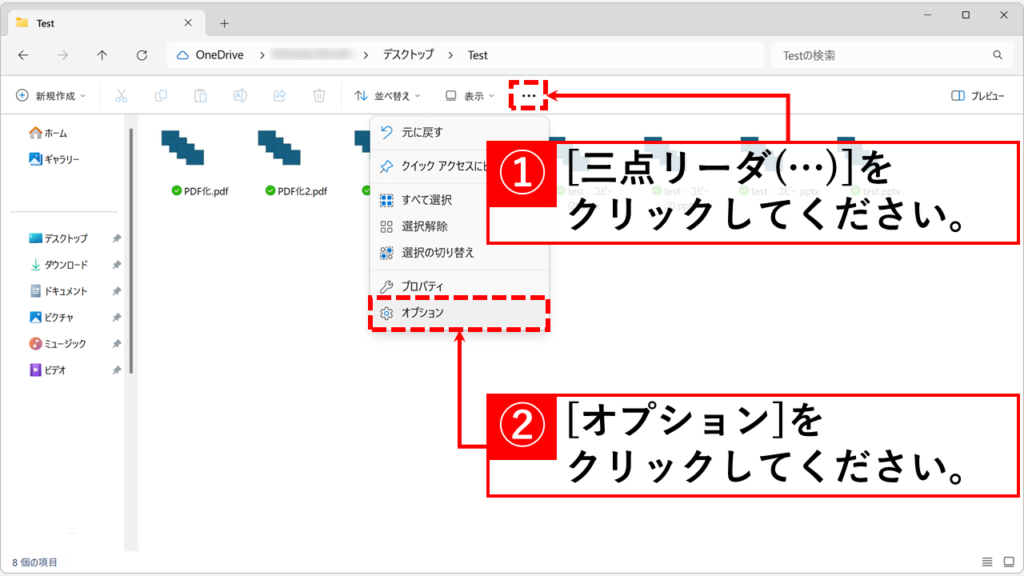1024x576 pixels.
Task: Open オプション from the menu
Action: [459, 313]
